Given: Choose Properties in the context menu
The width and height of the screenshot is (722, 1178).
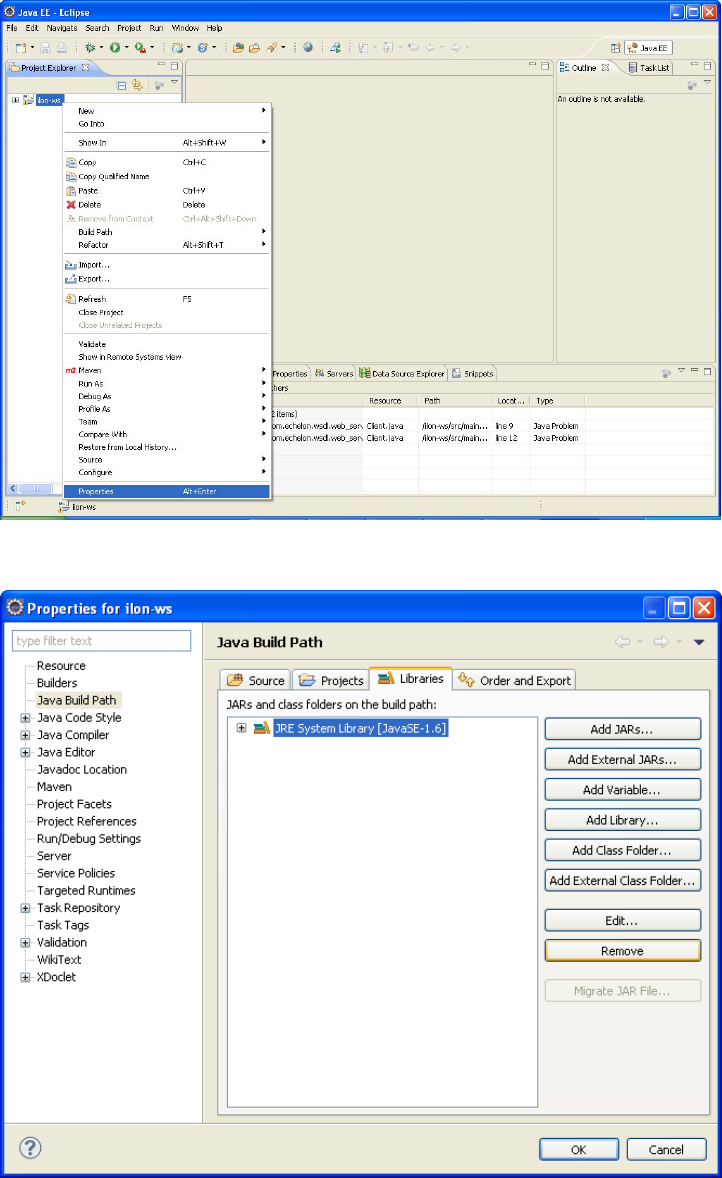Looking at the screenshot, I should click(167, 491).
